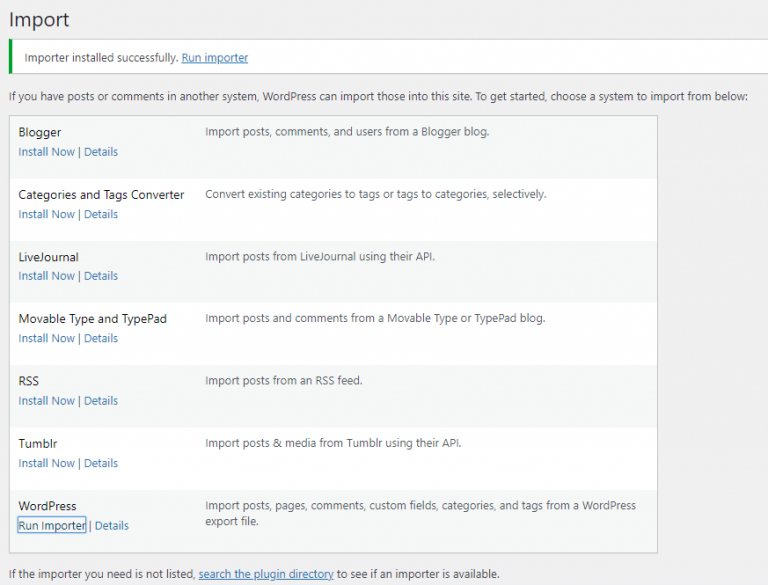This screenshot has height=585, width=768.
Task: View Details for Tumblr importer
Action: (x=101, y=463)
